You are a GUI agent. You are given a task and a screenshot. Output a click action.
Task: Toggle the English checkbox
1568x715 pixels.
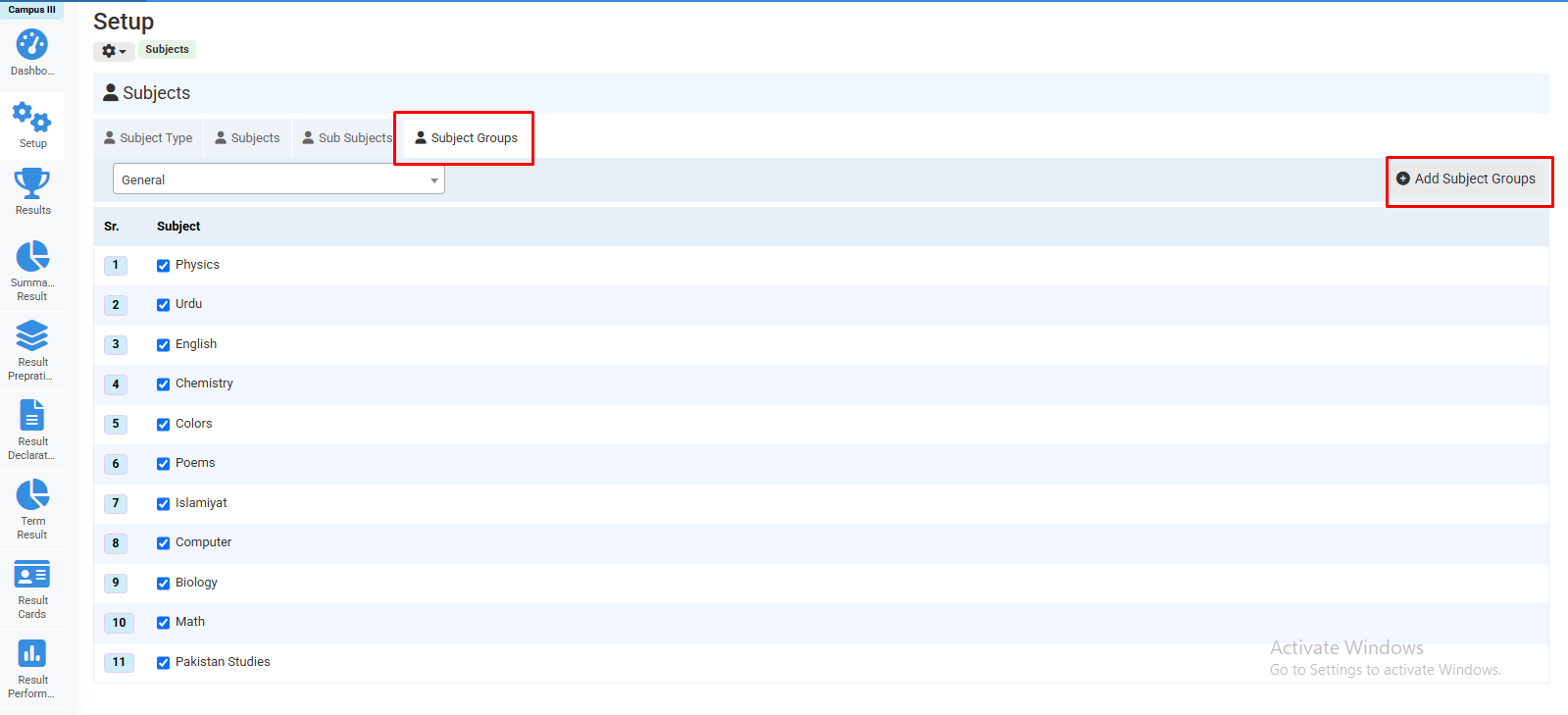(164, 345)
